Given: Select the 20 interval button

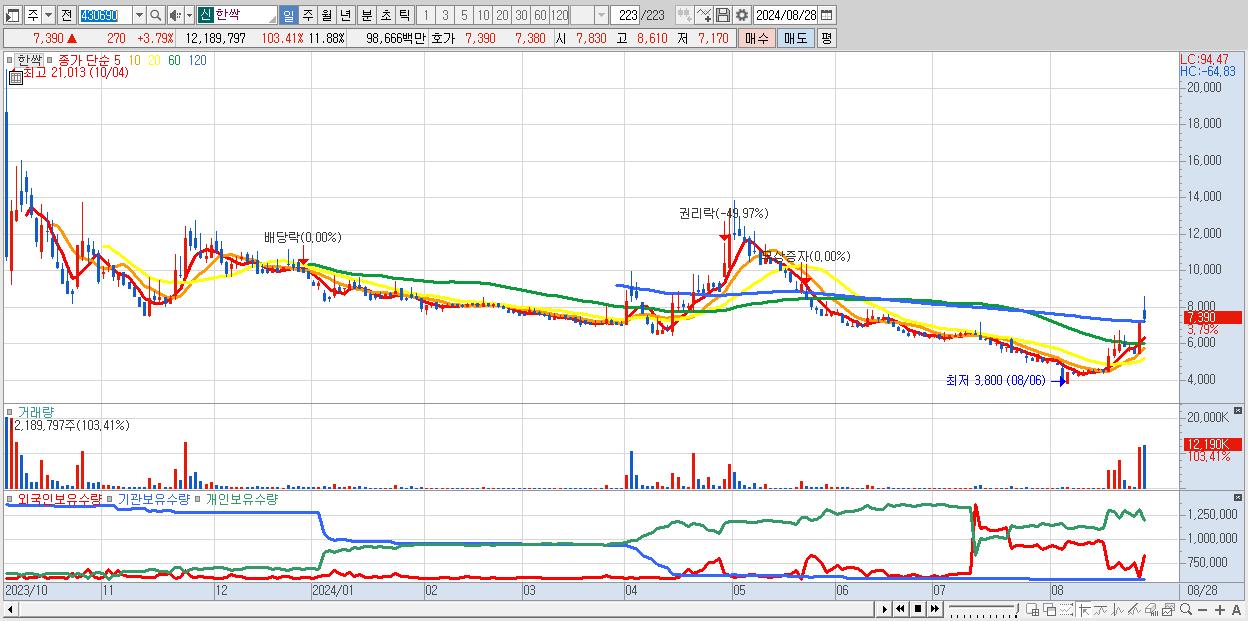Looking at the screenshot, I should [502, 15].
